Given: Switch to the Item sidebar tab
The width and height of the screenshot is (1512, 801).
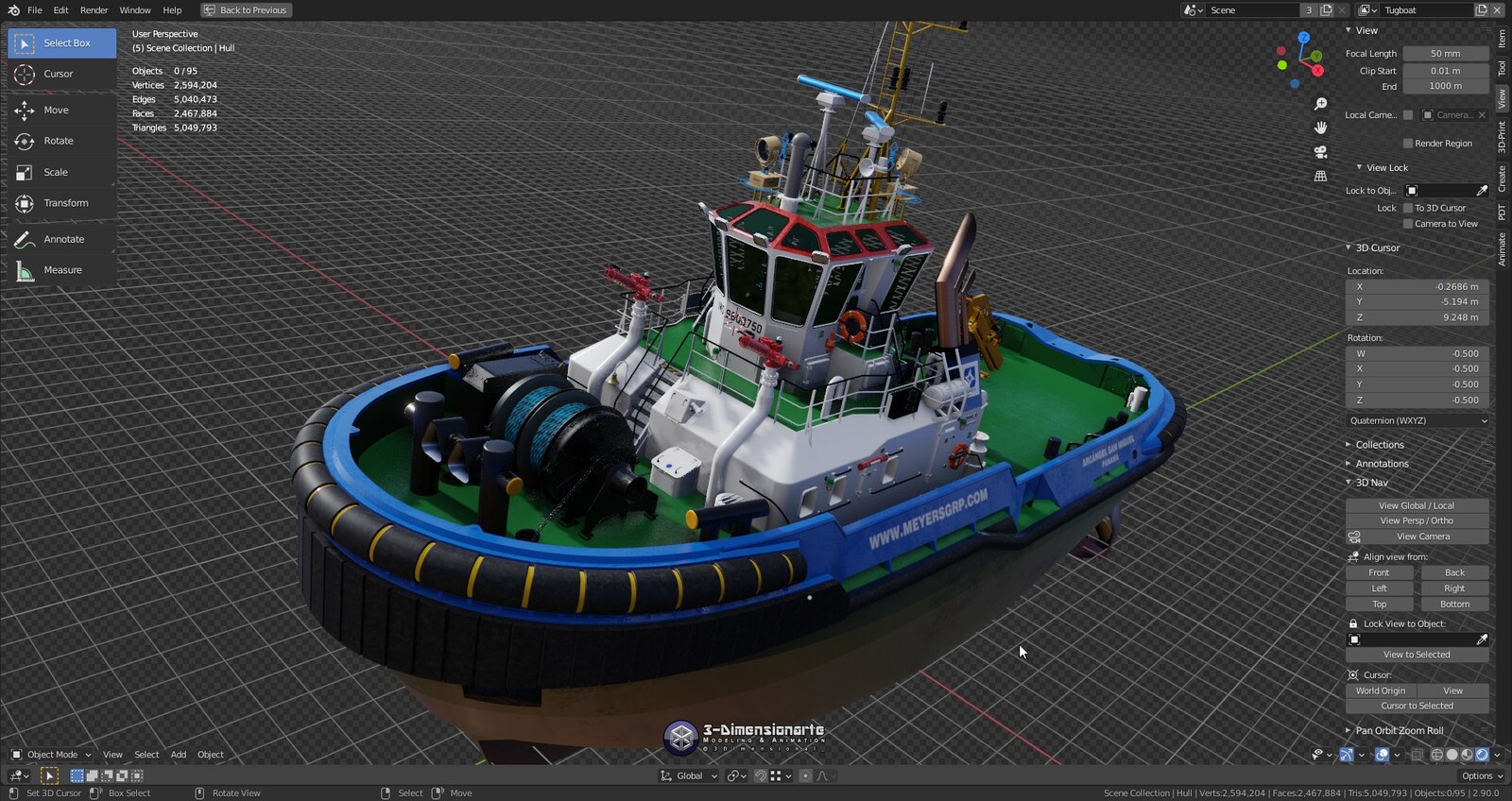Looking at the screenshot, I should [x=1502, y=39].
